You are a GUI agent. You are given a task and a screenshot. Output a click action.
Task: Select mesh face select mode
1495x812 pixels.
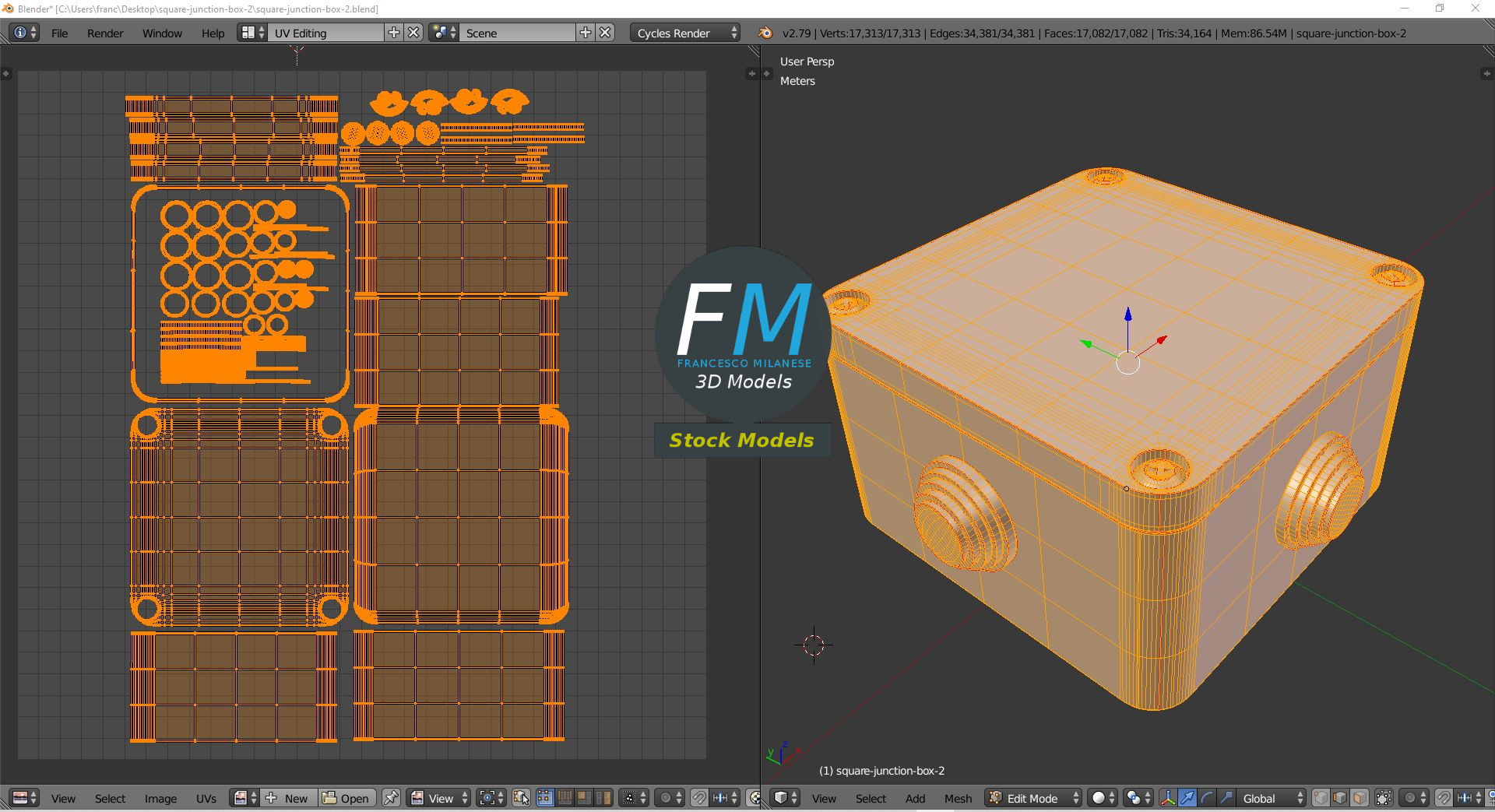point(1360,798)
